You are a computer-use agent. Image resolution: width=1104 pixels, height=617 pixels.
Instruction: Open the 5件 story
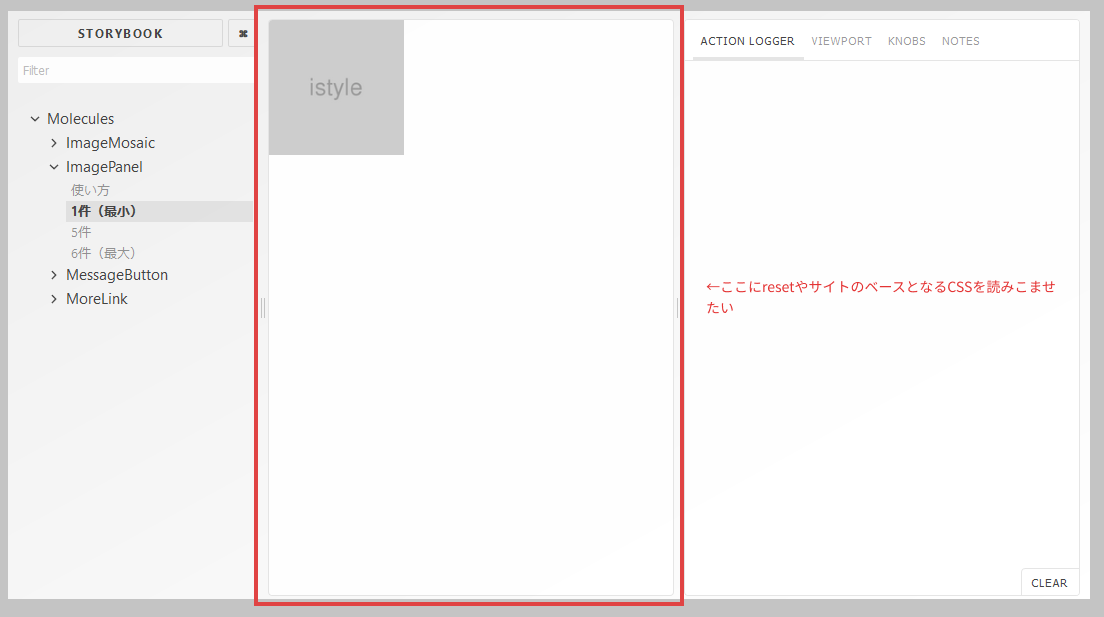click(81, 231)
